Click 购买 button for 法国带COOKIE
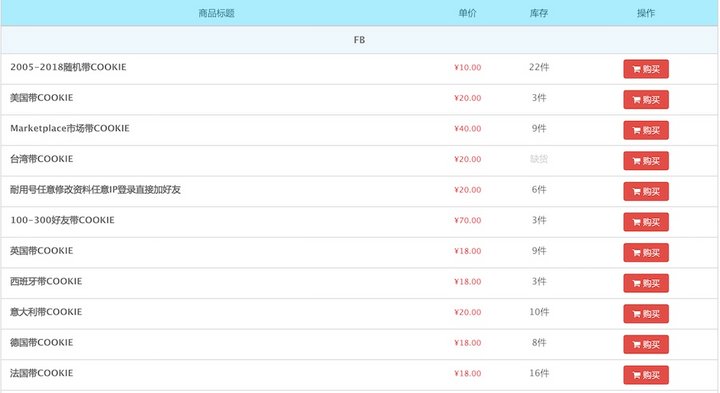This screenshot has height=393, width=720. pyautogui.click(x=646, y=375)
